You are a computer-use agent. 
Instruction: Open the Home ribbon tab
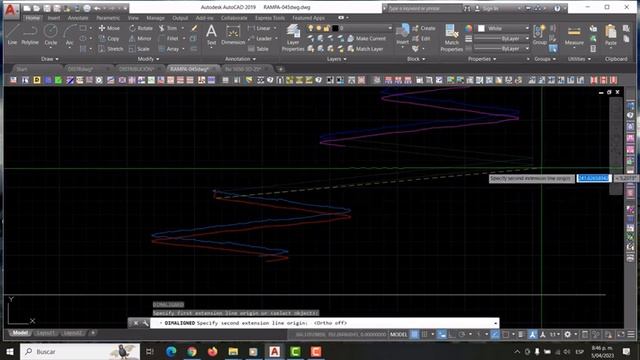[32, 18]
